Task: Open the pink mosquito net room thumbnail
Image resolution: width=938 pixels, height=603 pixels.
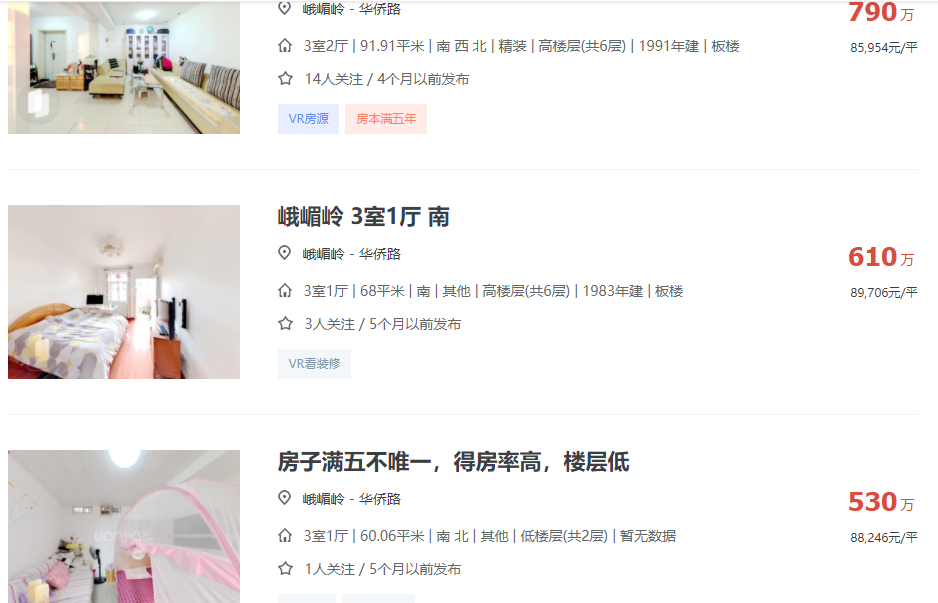Action: tap(124, 526)
